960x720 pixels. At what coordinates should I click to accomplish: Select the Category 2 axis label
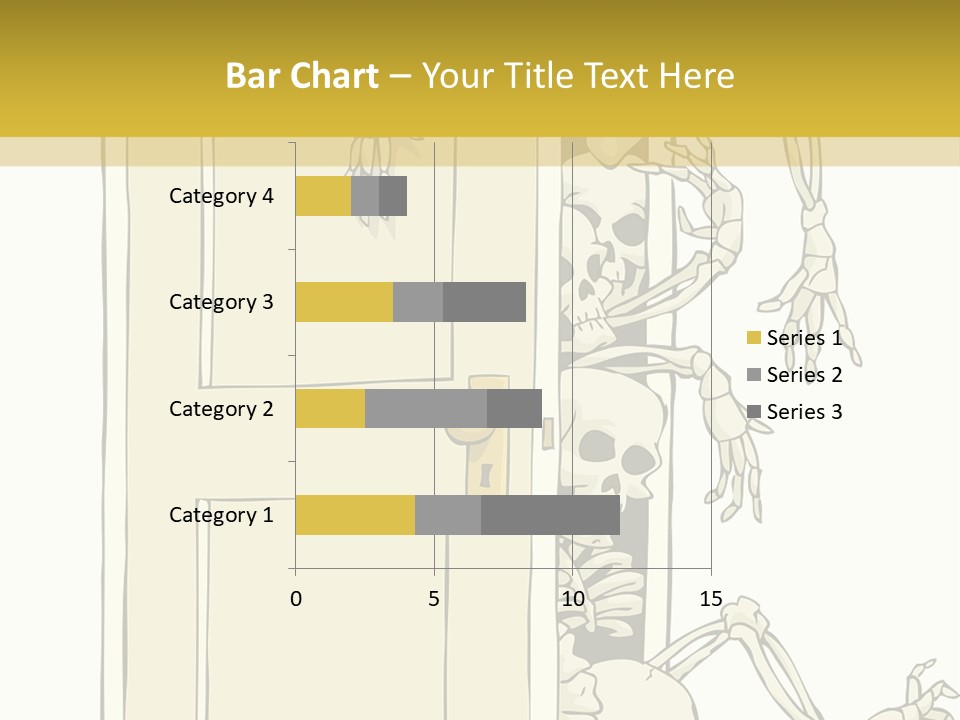tap(221, 408)
